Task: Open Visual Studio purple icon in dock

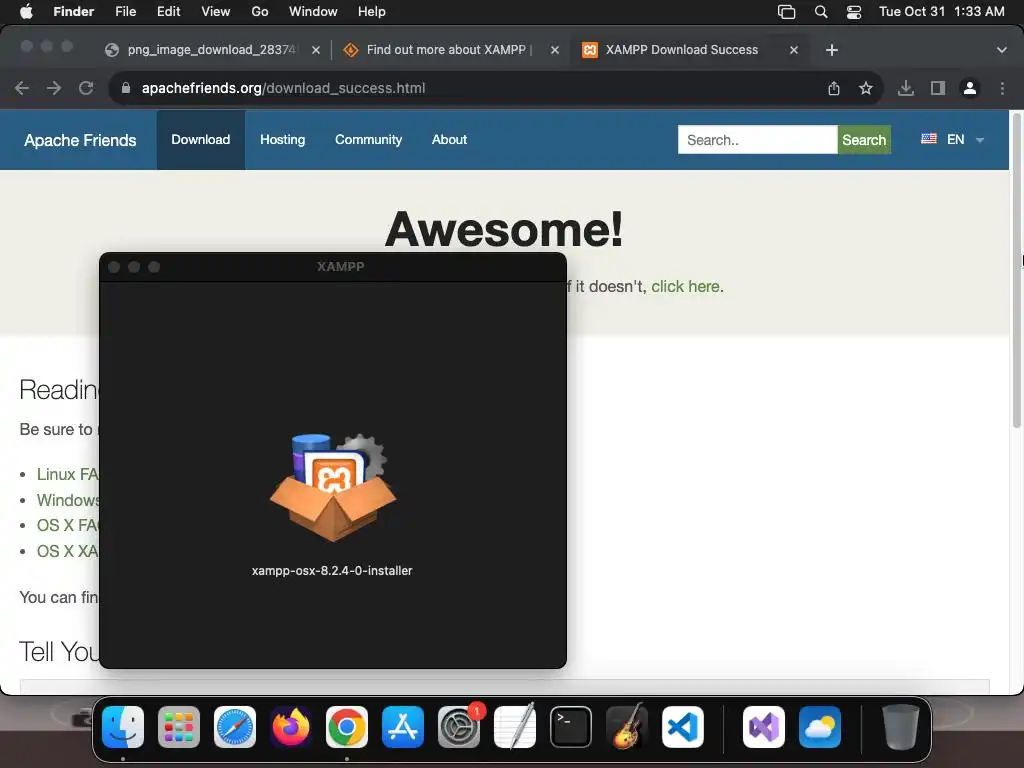Action: [763, 727]
